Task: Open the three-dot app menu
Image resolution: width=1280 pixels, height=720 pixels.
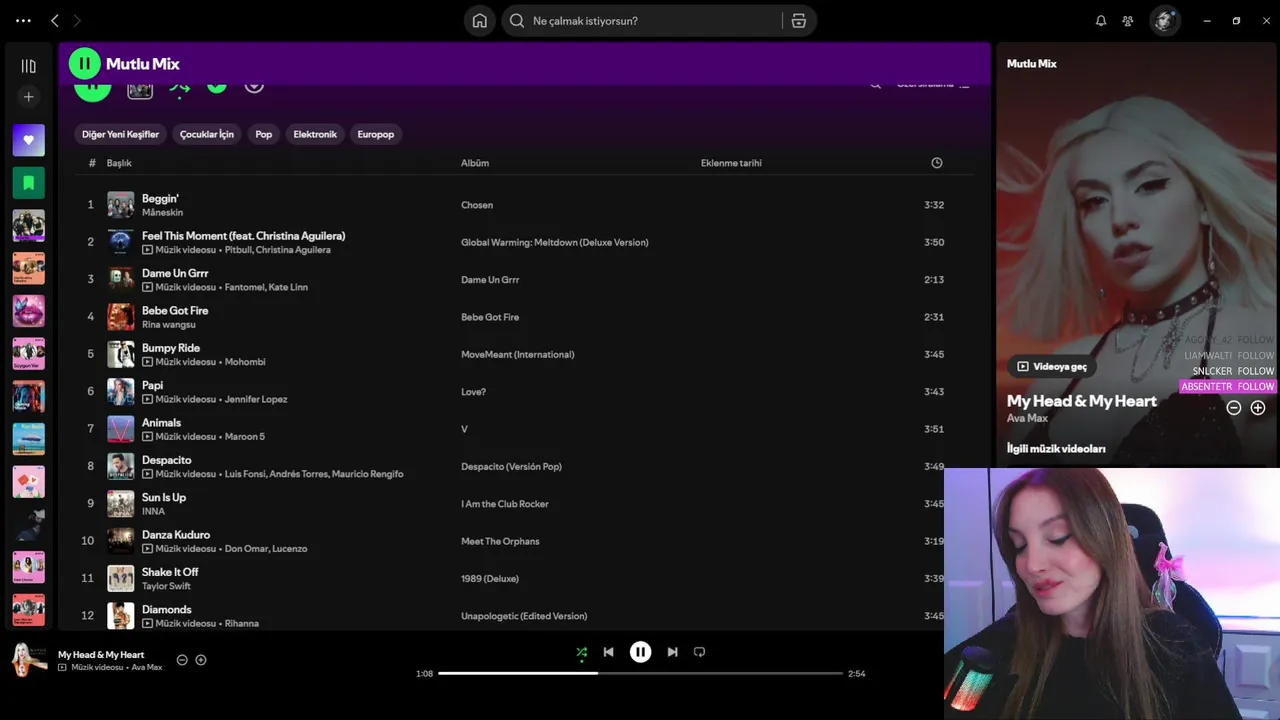Action: click(23, 20)
